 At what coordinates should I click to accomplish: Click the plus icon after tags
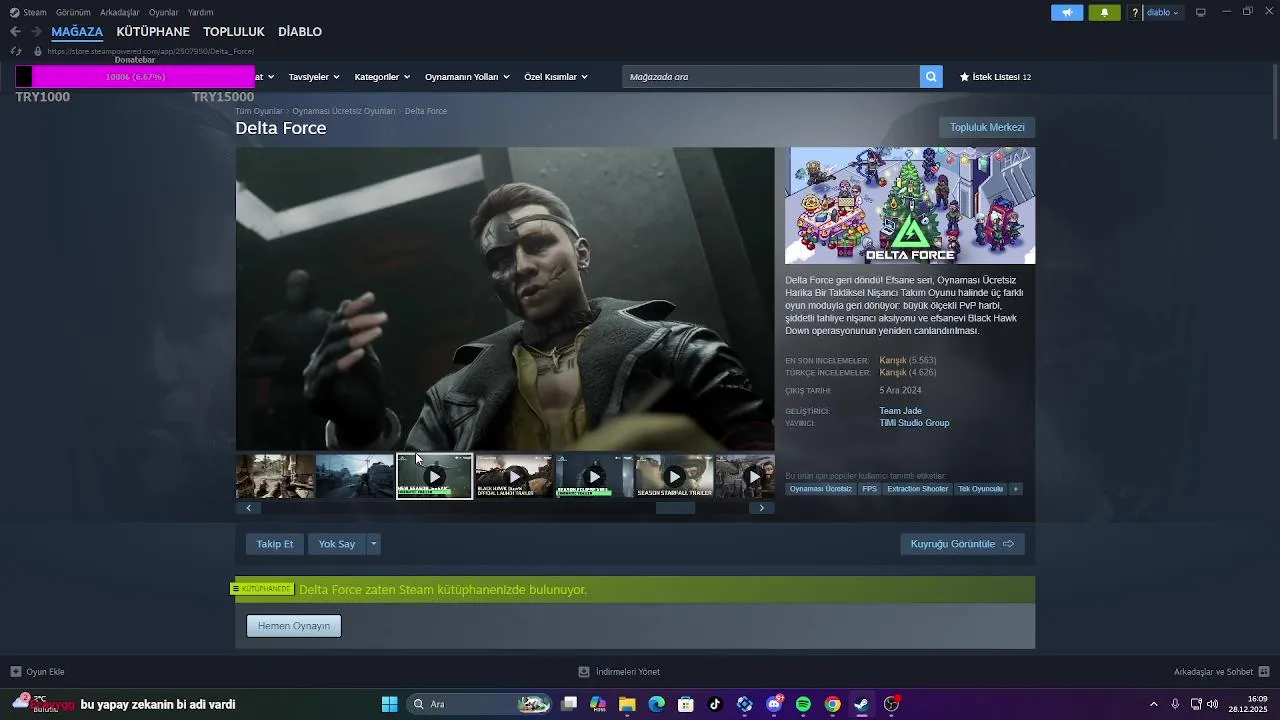pos(1015,489)
